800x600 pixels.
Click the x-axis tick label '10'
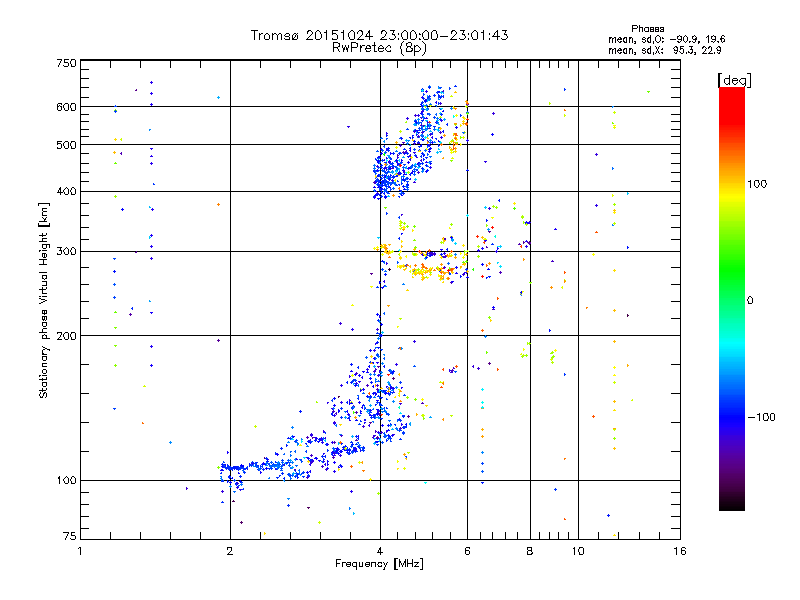(578, 551)
